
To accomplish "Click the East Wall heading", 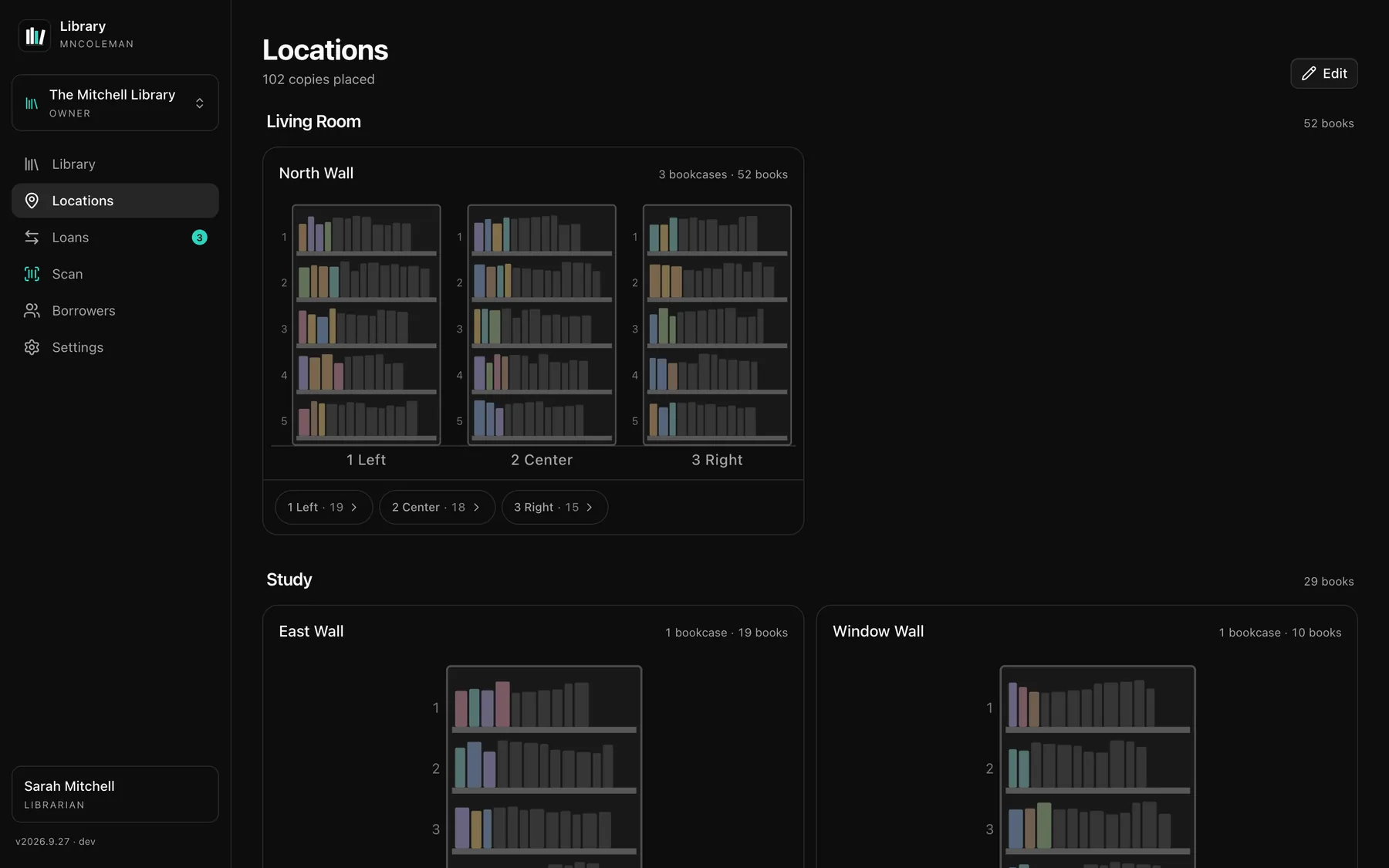I will click(x=311, y=631).
